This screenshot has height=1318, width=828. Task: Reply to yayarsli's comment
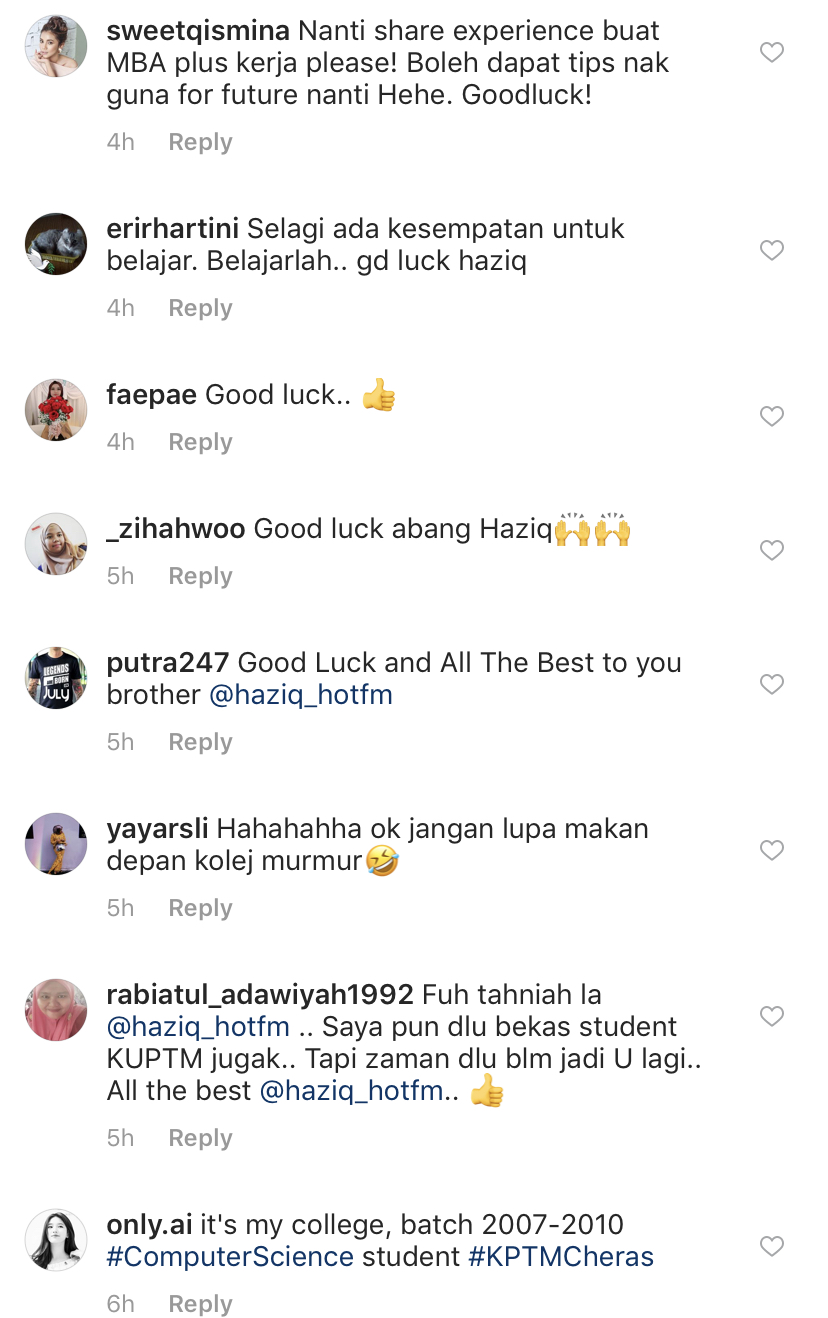click(200, 908)
